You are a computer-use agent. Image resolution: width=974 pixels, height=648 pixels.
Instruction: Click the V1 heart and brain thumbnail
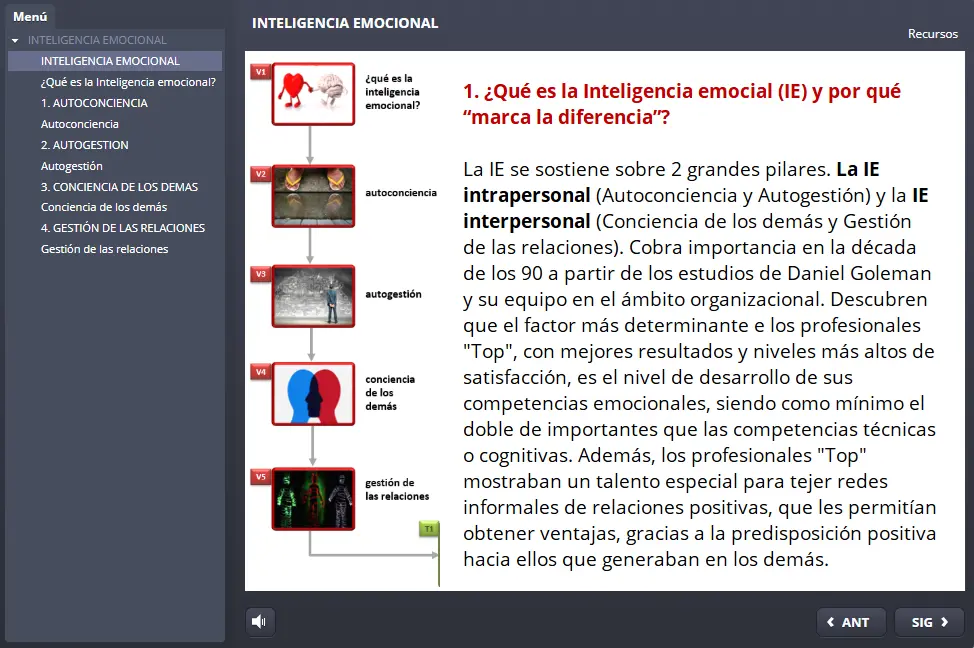coord(313,94)
